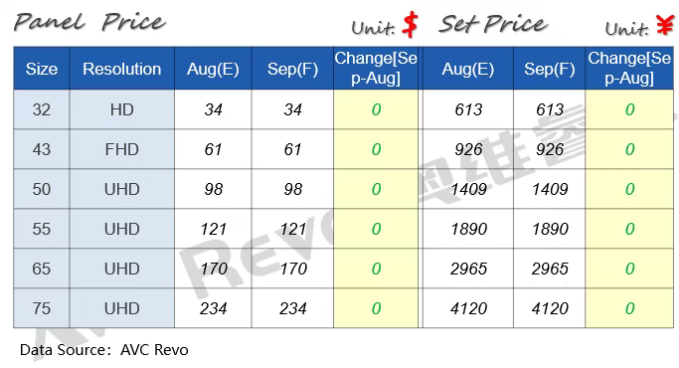This screenshot has height=368, width=679.
Task: Click the set price 4120 Aug cell
Action: (468, 308)
